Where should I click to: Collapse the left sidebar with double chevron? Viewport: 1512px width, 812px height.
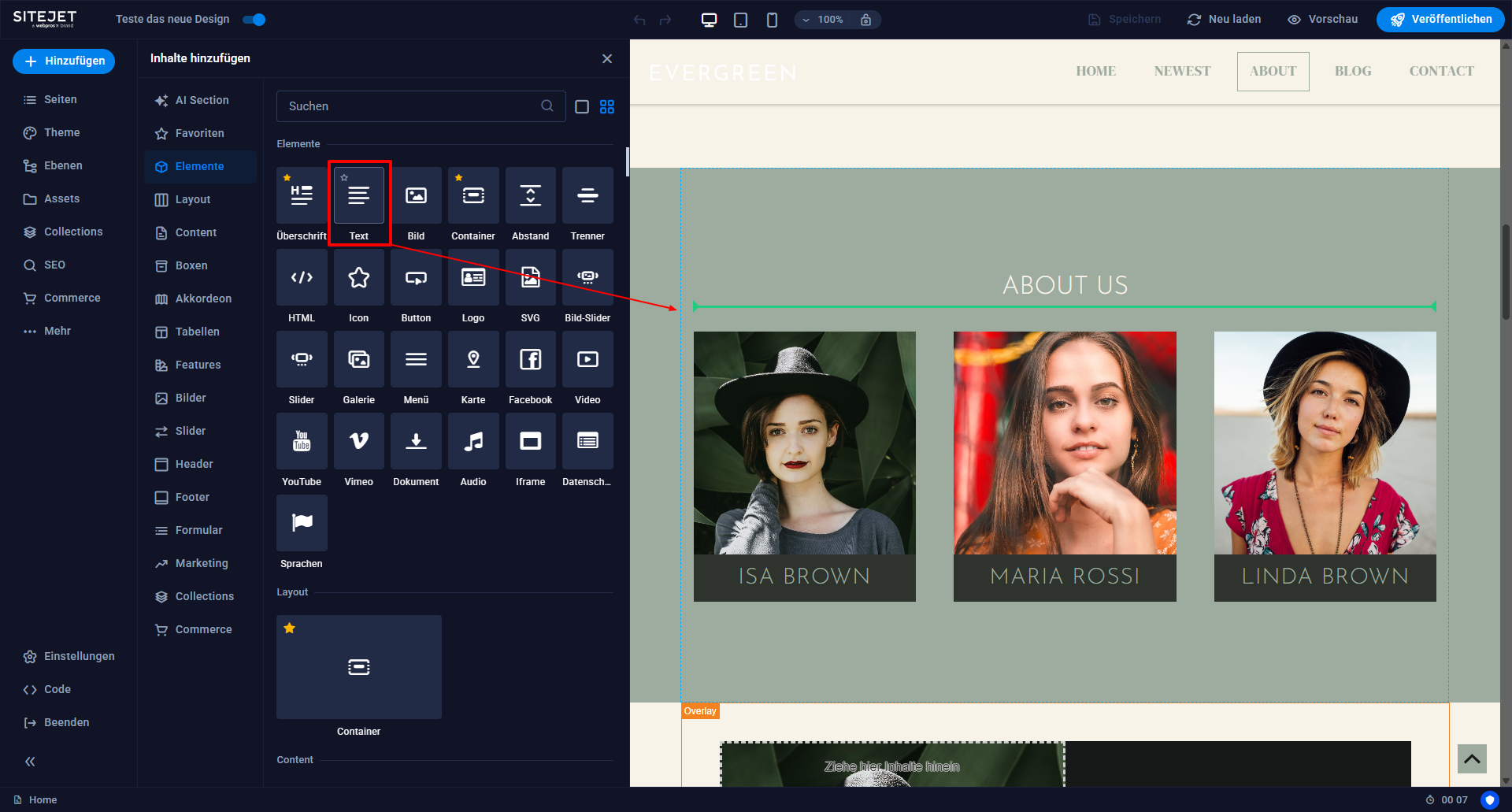pos(30,762)
